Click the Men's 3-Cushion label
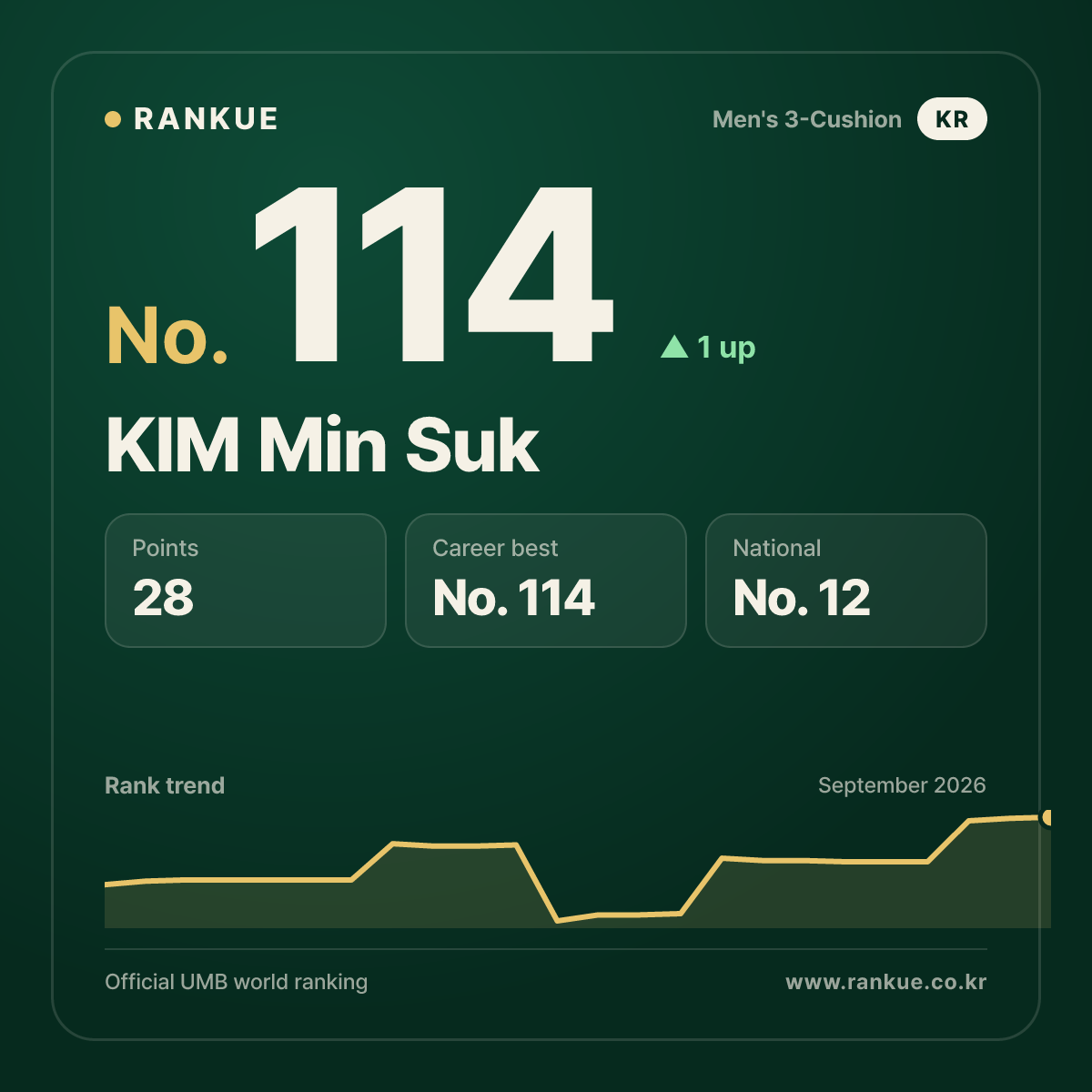Screen dimensions: 1092x1092 [807, 119]
